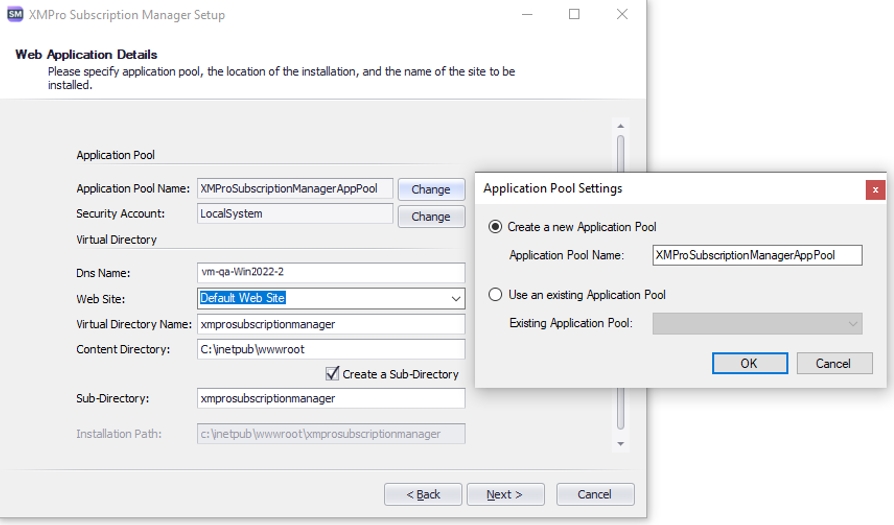
Task: Click the vertical scrollbar thumb
Action: click(620, 282)
